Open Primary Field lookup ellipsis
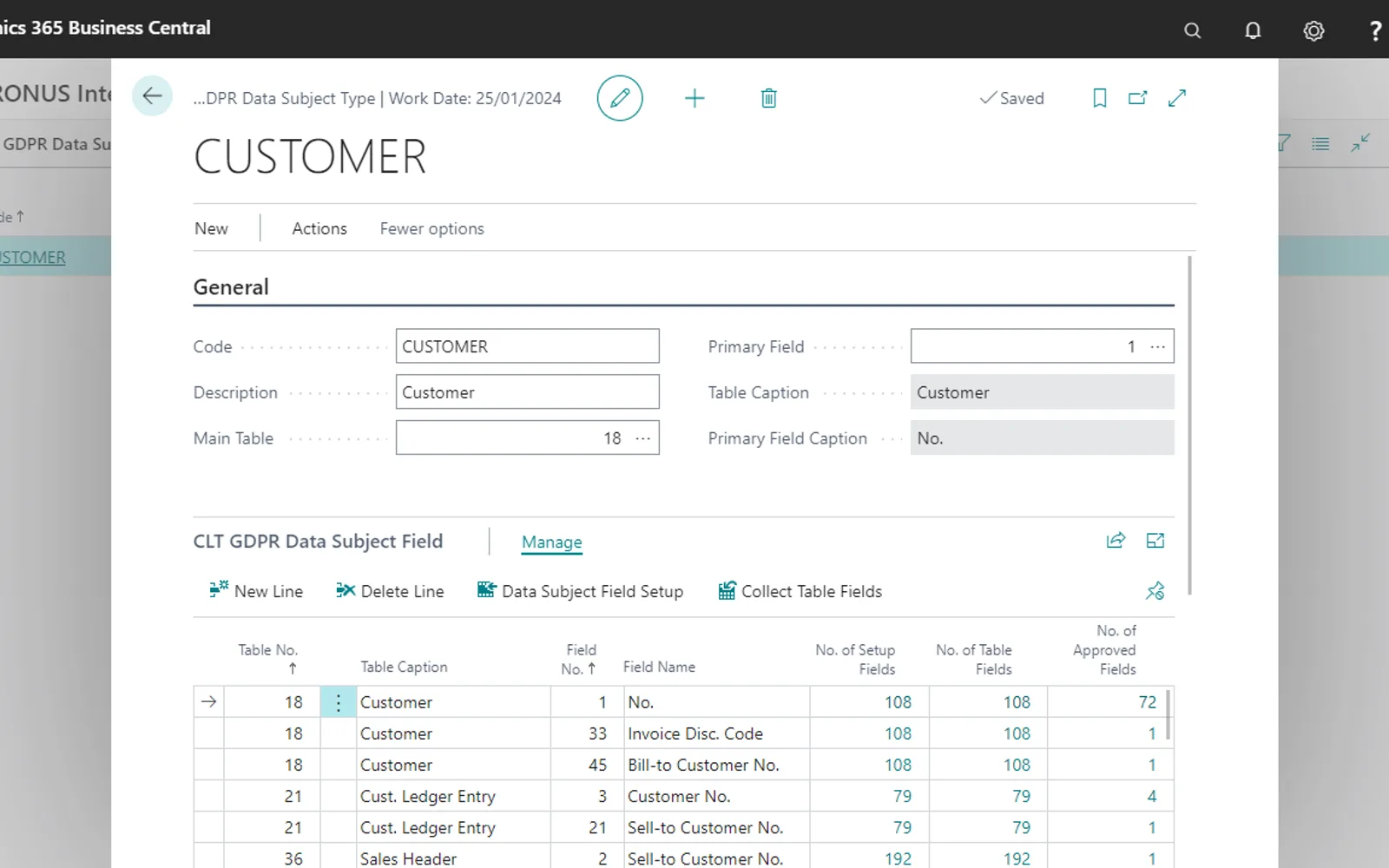This screenshot has width=1389, height=868. point(1157,346)
